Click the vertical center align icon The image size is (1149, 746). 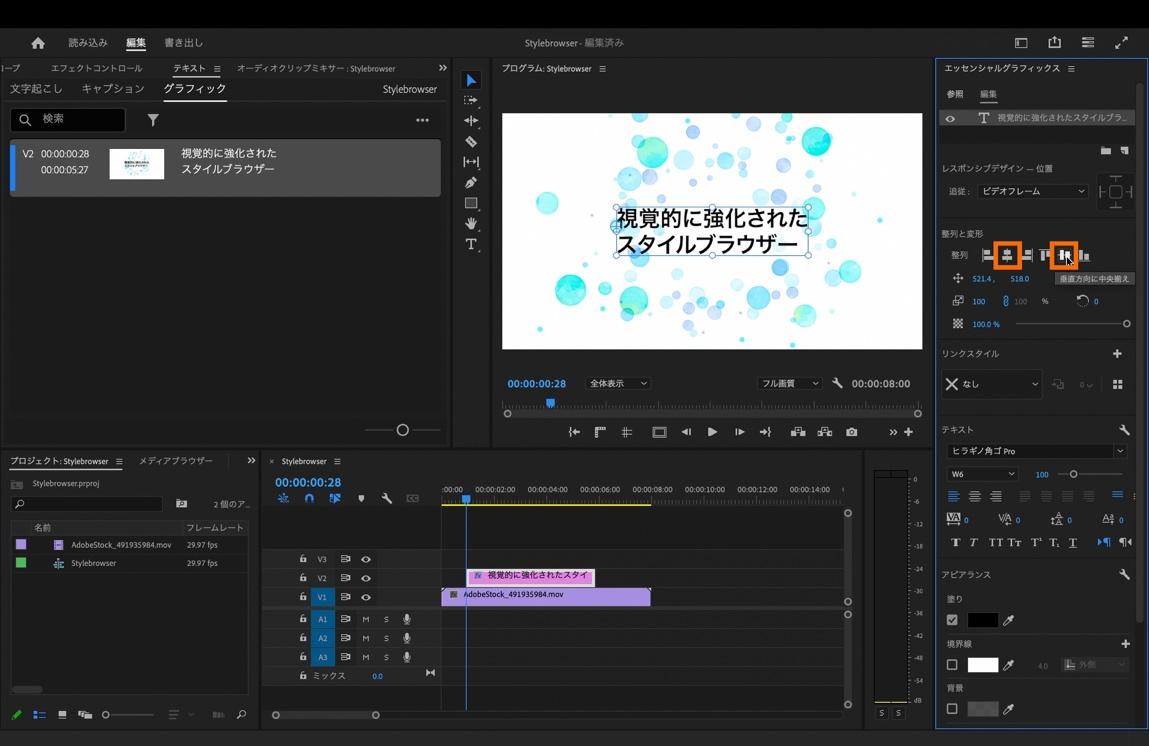1064,256
